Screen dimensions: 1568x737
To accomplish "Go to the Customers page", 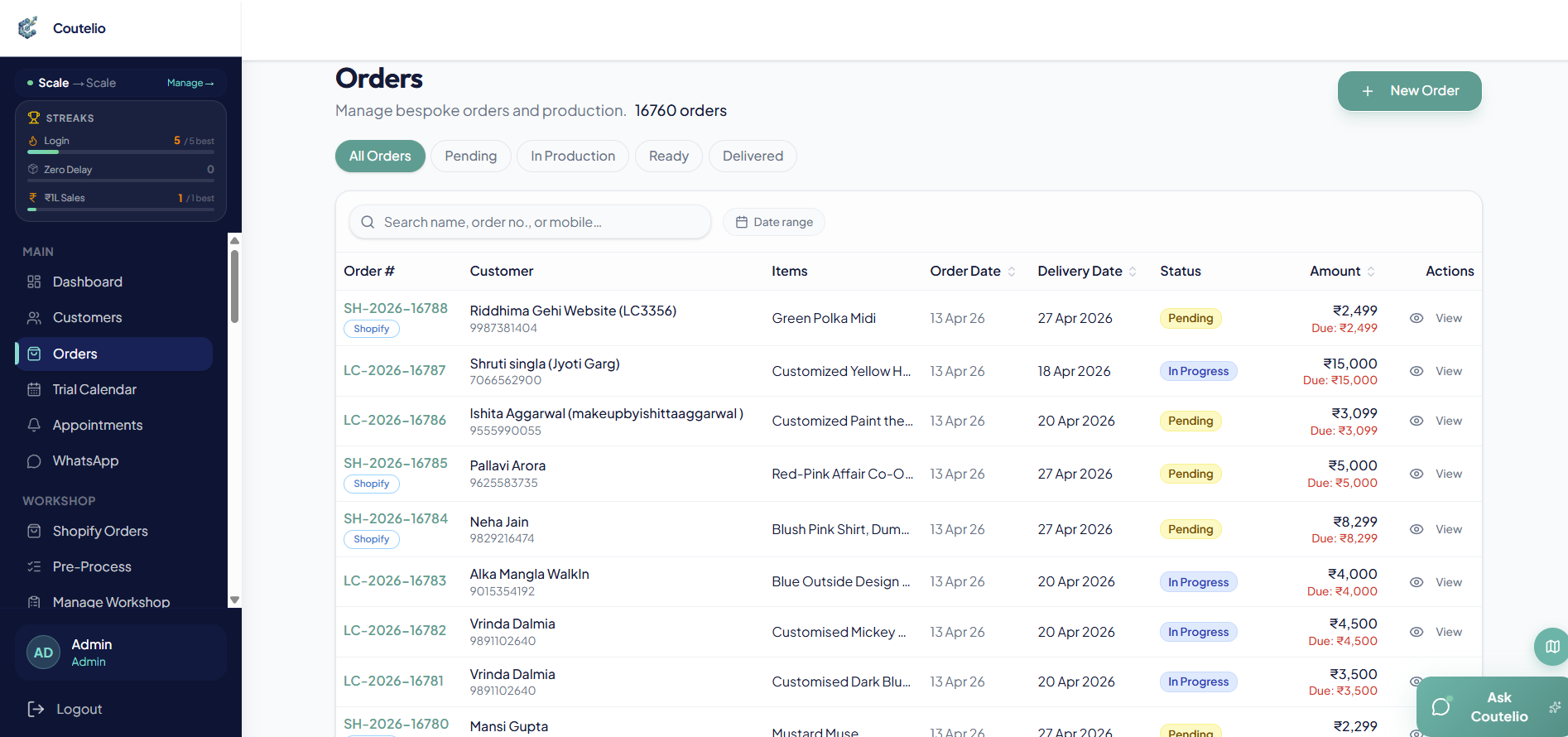I will tap(87, 318).
